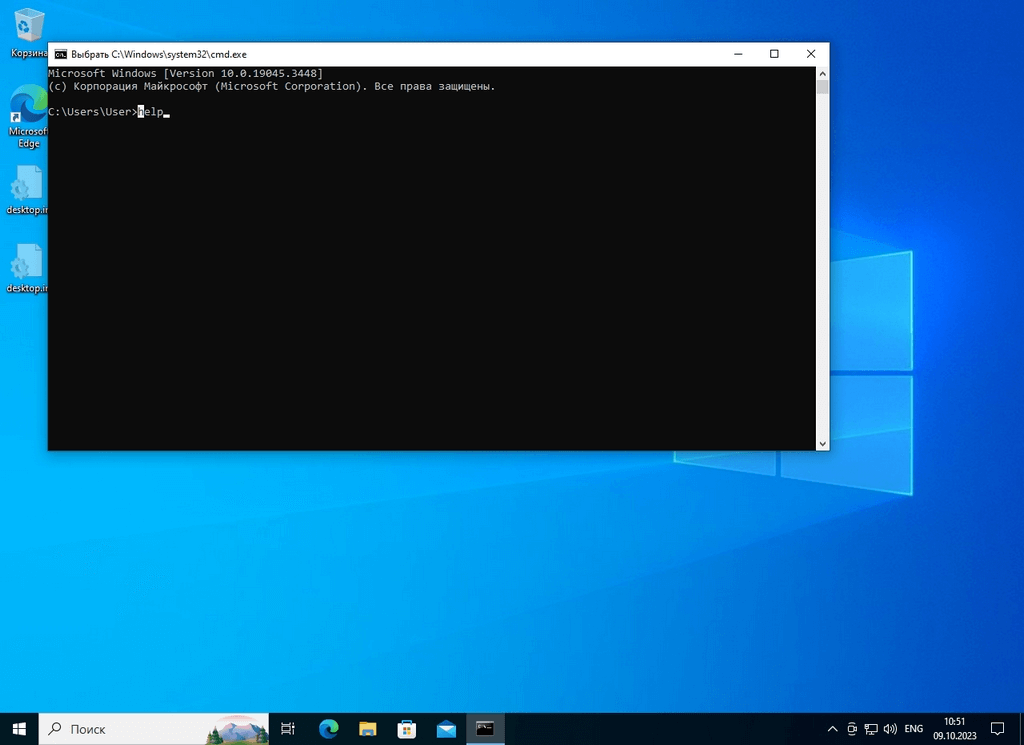
Task: Open Microsoft Store from the taskbar
Action: click(x=407, y=729)
